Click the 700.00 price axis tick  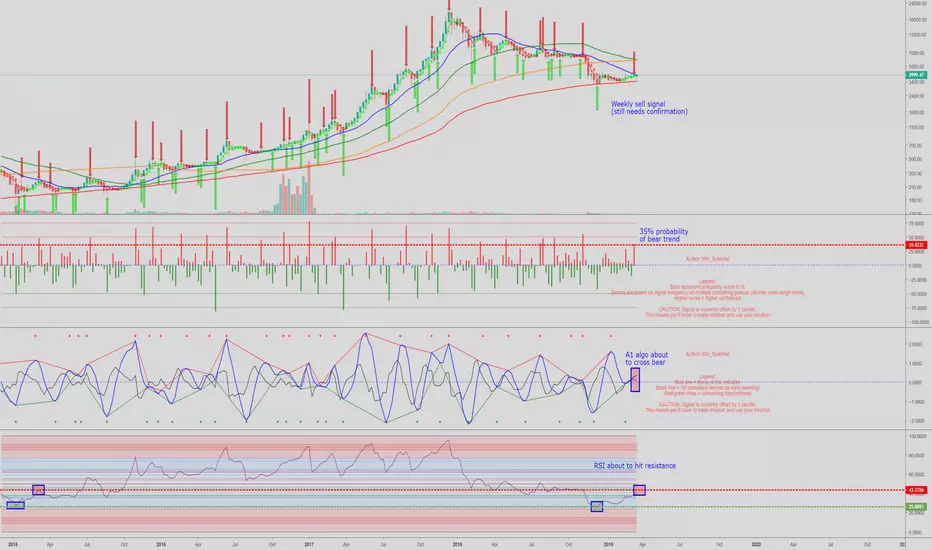pyautogui.click(x=915, y=146)
